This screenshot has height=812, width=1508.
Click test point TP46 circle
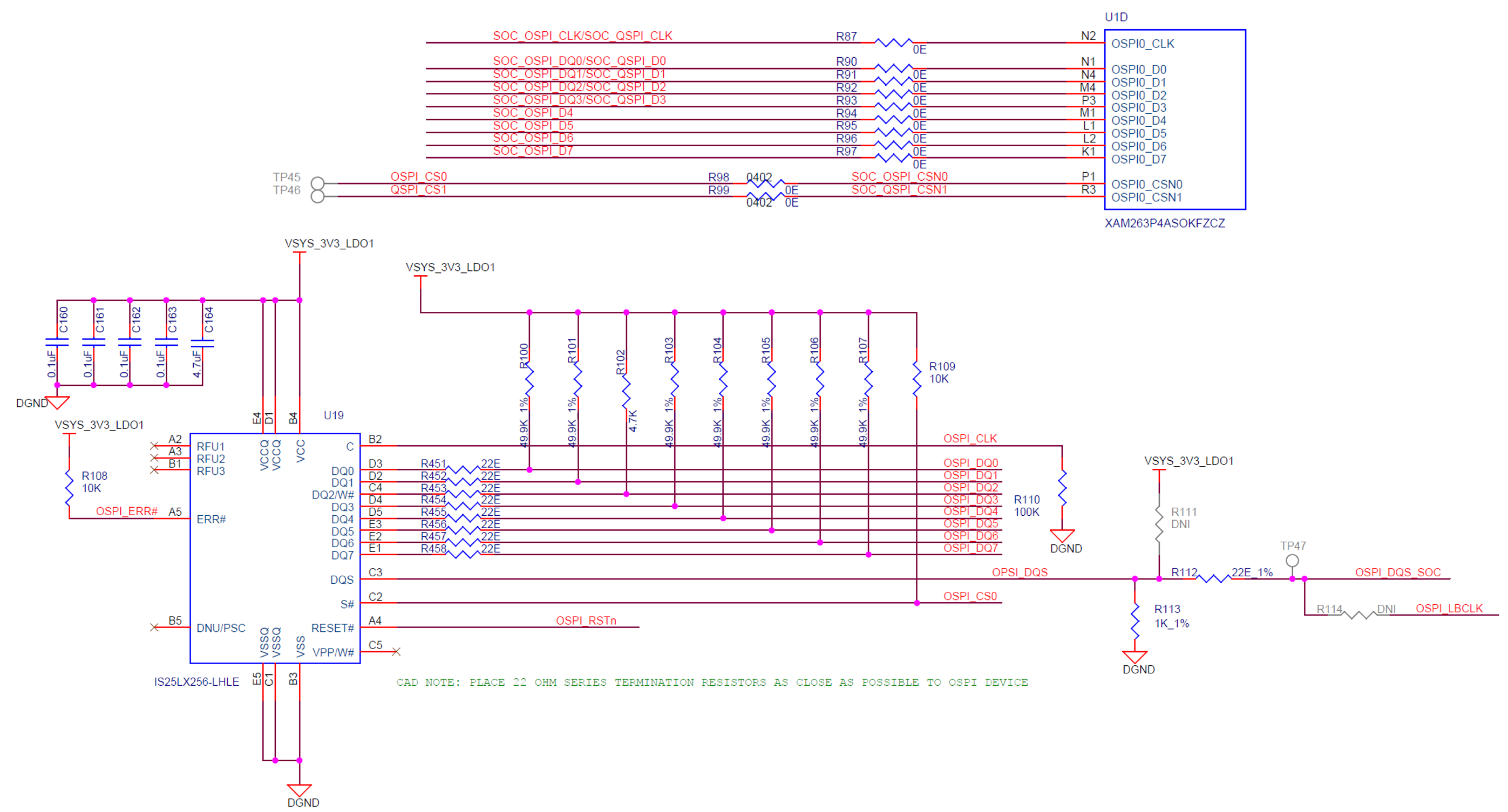[317, 196]
